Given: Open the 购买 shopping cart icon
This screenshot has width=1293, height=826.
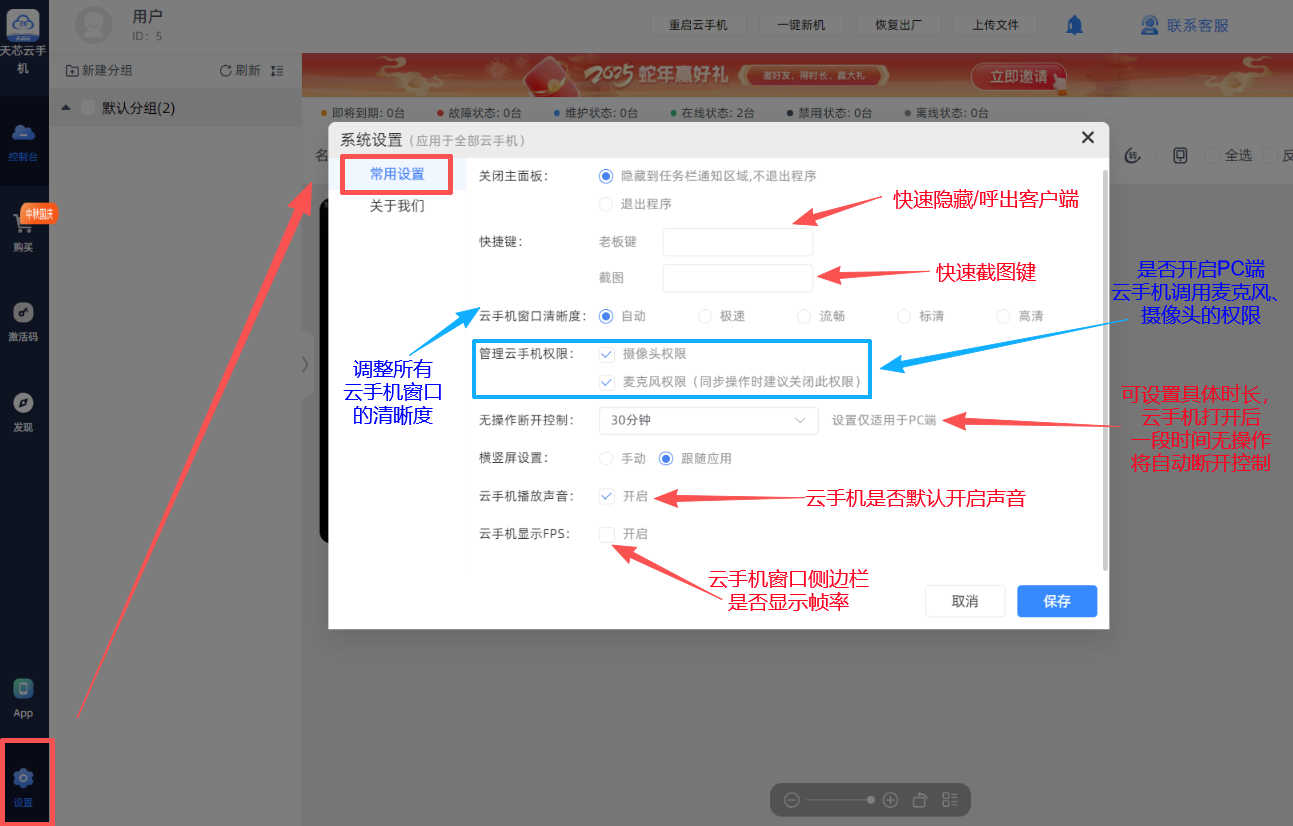Looking at the screenshot, I should (x=23, y=225).
